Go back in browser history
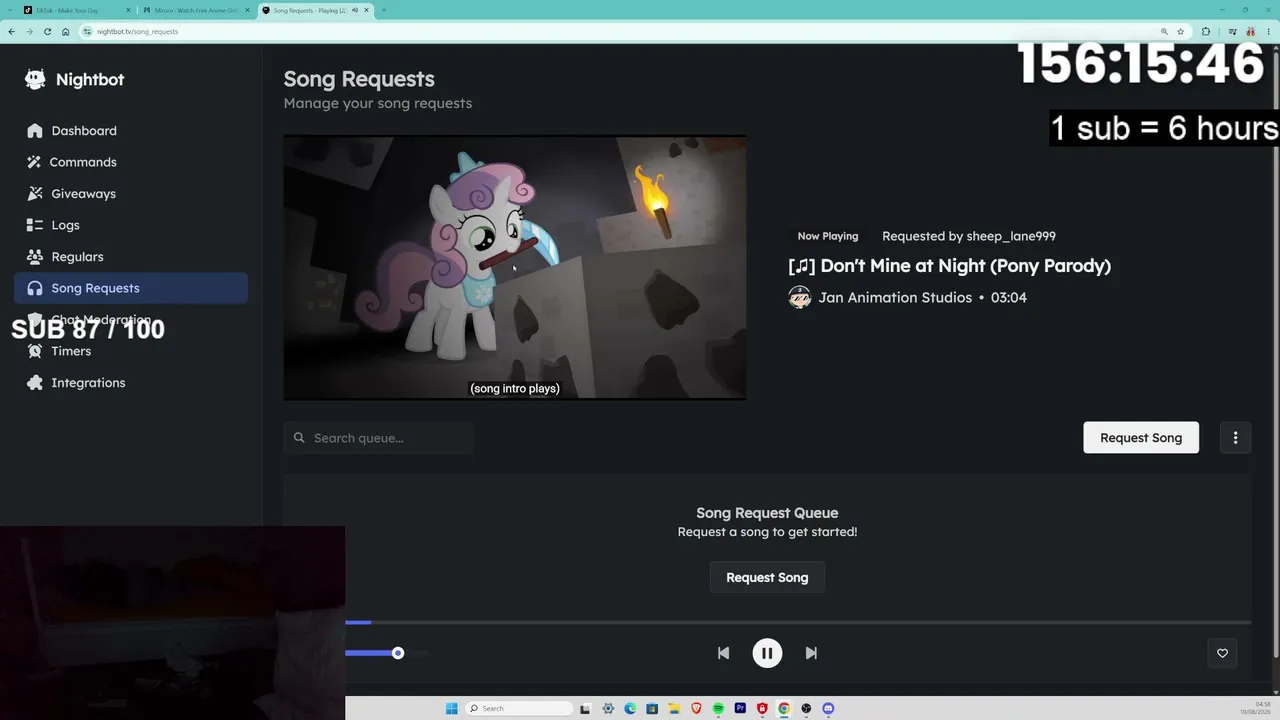The height and width of the screenshot is (720, 1280). (11, 31)
